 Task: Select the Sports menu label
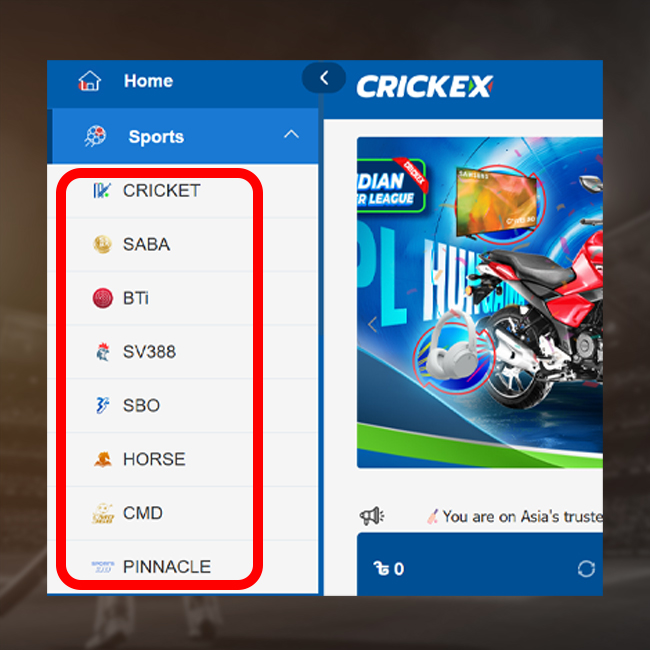click(x=156, y=137)
